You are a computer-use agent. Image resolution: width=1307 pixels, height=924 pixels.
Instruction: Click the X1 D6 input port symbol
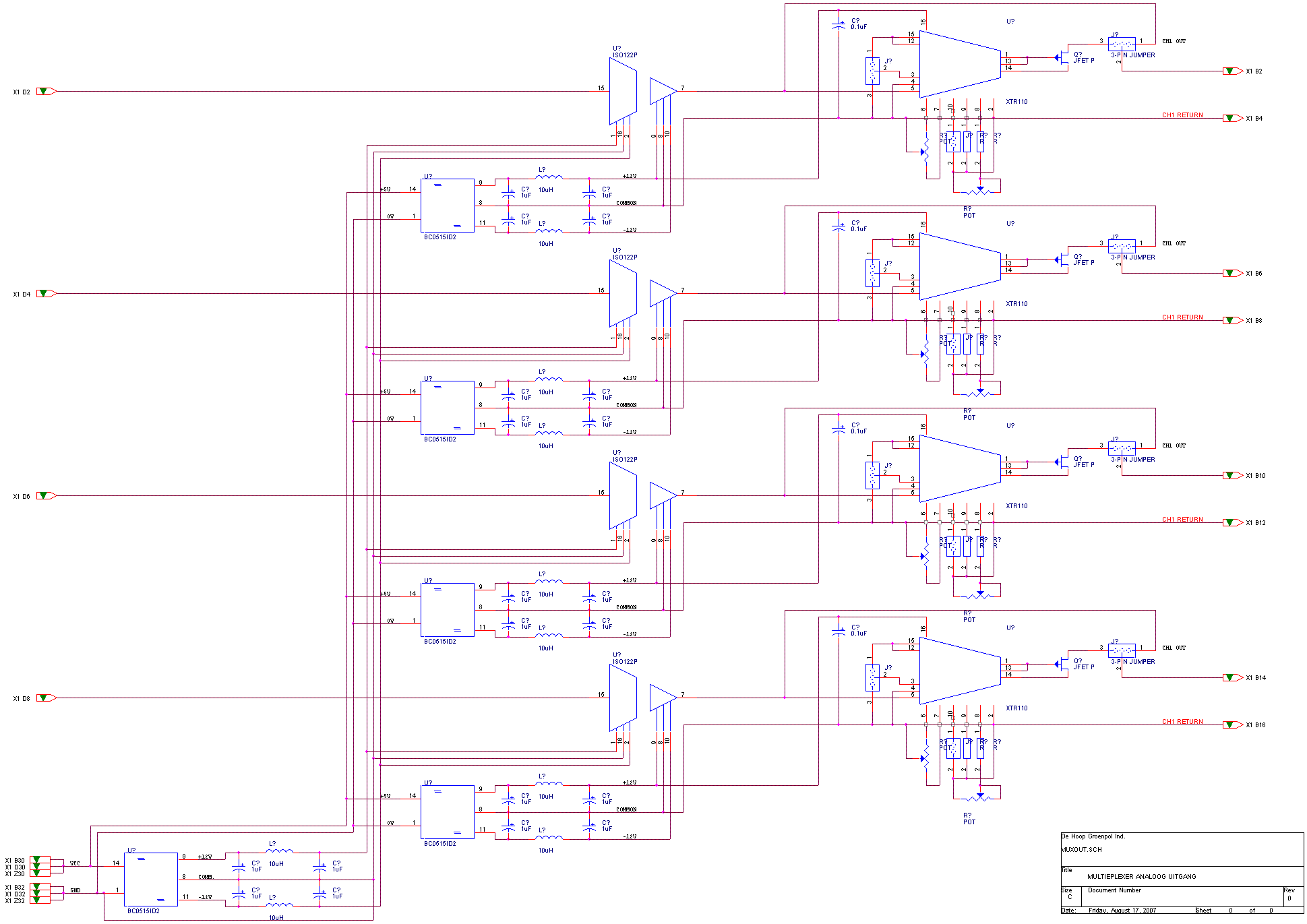[45, 495]
